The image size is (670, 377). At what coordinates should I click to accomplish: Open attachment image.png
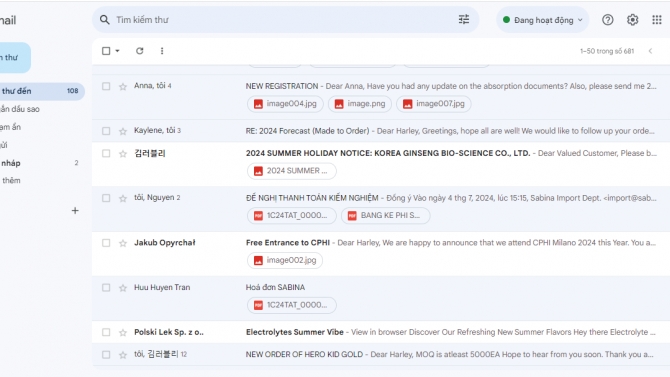360,104
